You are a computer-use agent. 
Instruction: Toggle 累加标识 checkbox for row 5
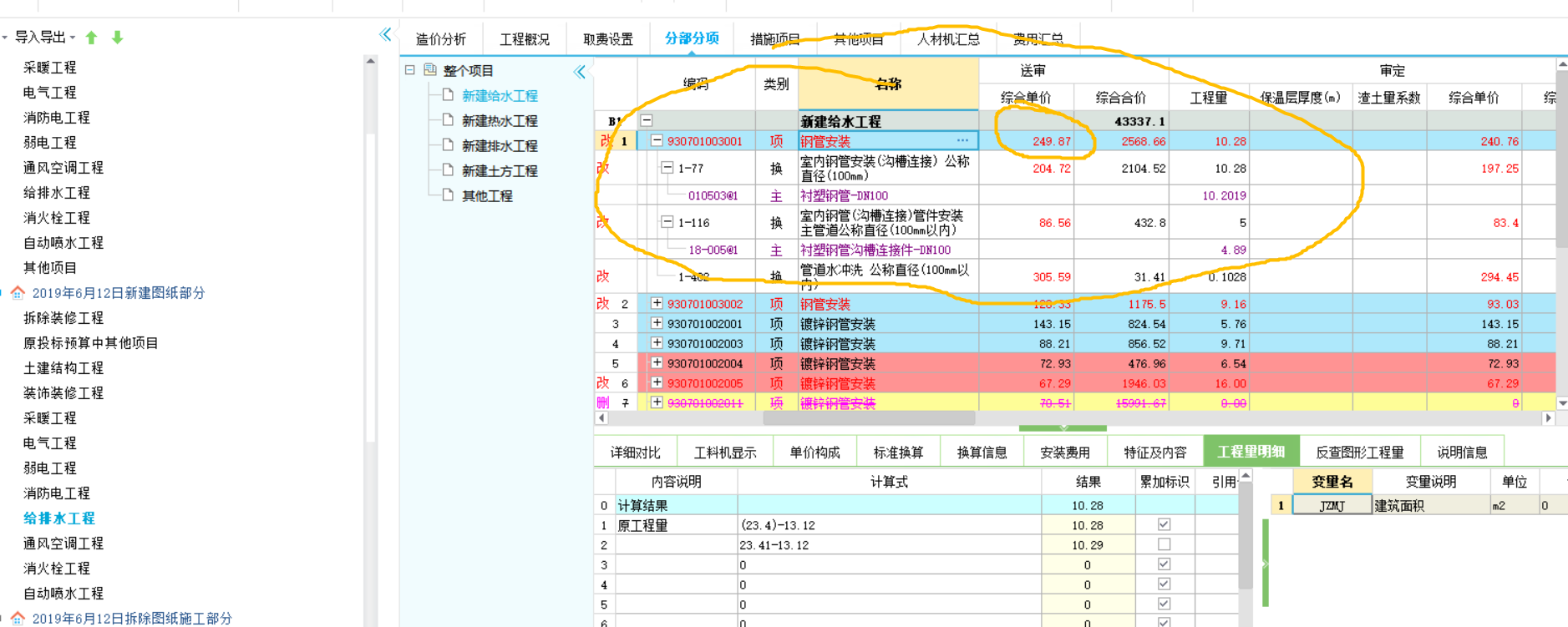(x=1165, y=604)
